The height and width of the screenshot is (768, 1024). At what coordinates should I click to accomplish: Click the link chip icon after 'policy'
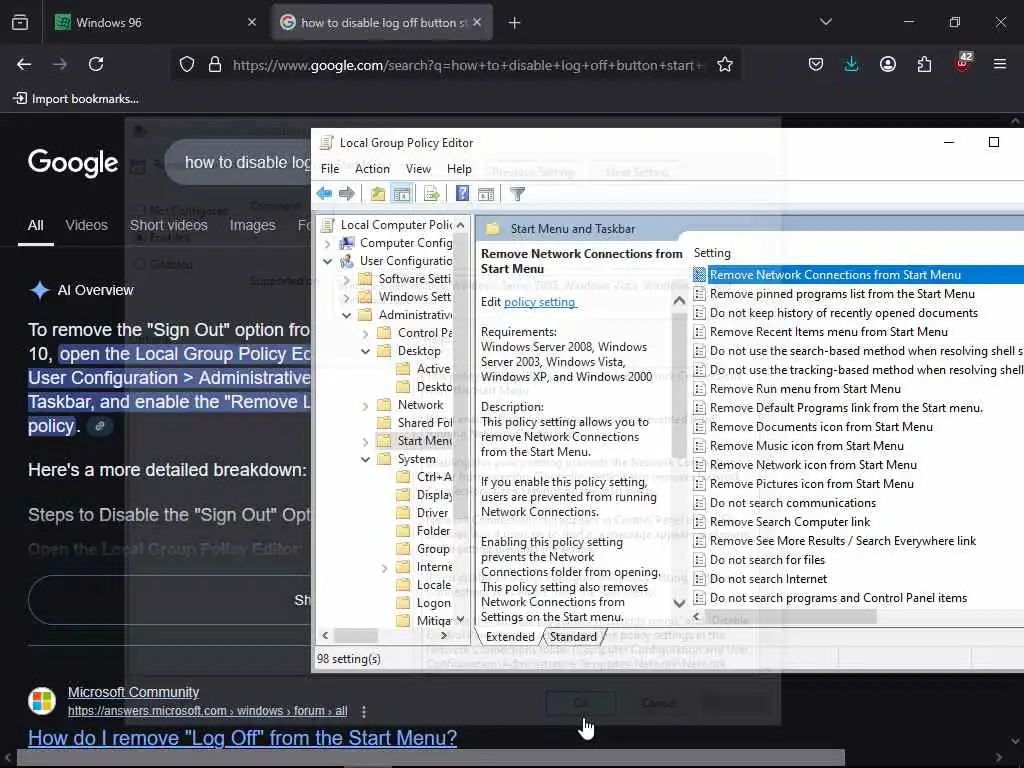click(100, 426)
